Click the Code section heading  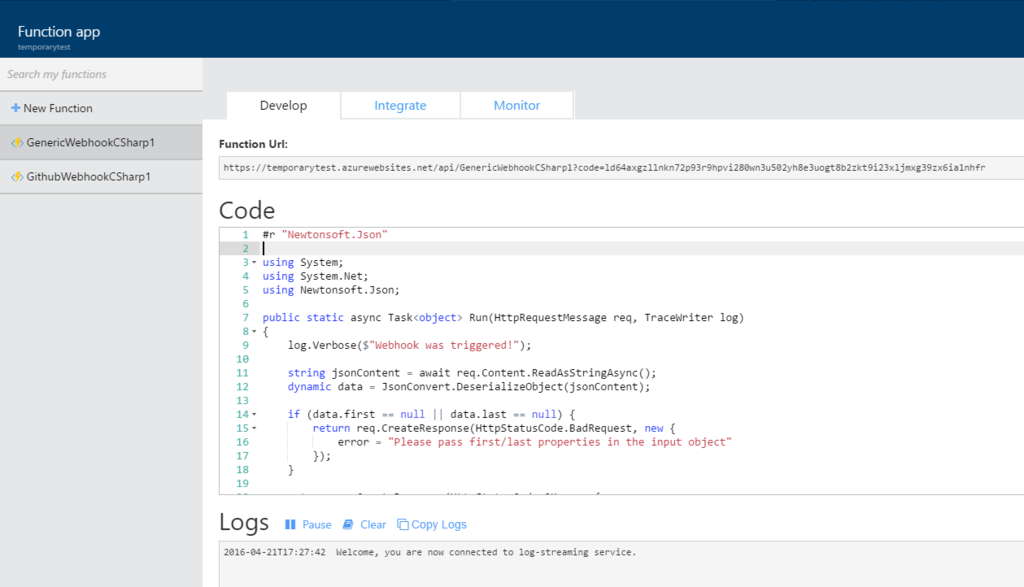click(x=247, y=210)
